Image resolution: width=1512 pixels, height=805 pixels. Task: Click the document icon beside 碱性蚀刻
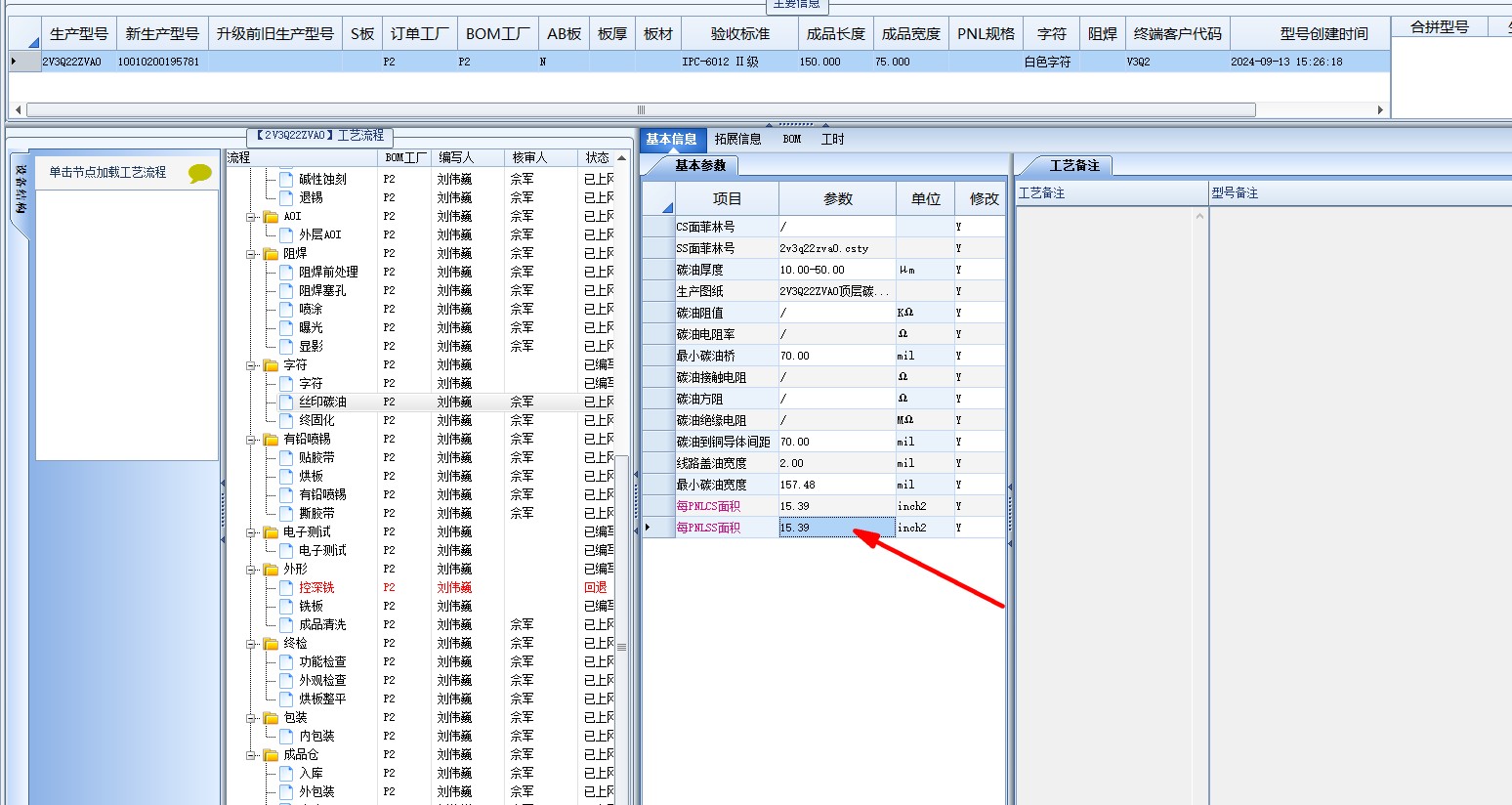[x=286, y=180]
